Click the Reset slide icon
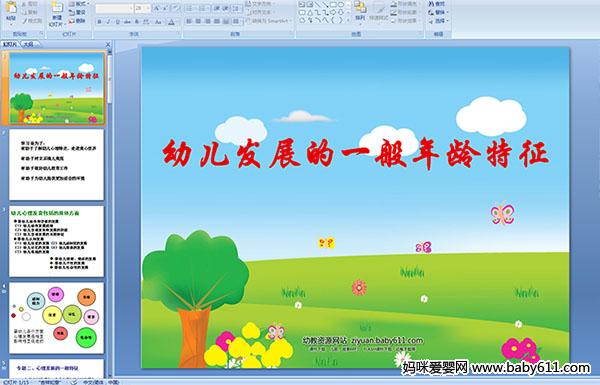The height and width of the screenshot is (385, 600). click(77, 12)
